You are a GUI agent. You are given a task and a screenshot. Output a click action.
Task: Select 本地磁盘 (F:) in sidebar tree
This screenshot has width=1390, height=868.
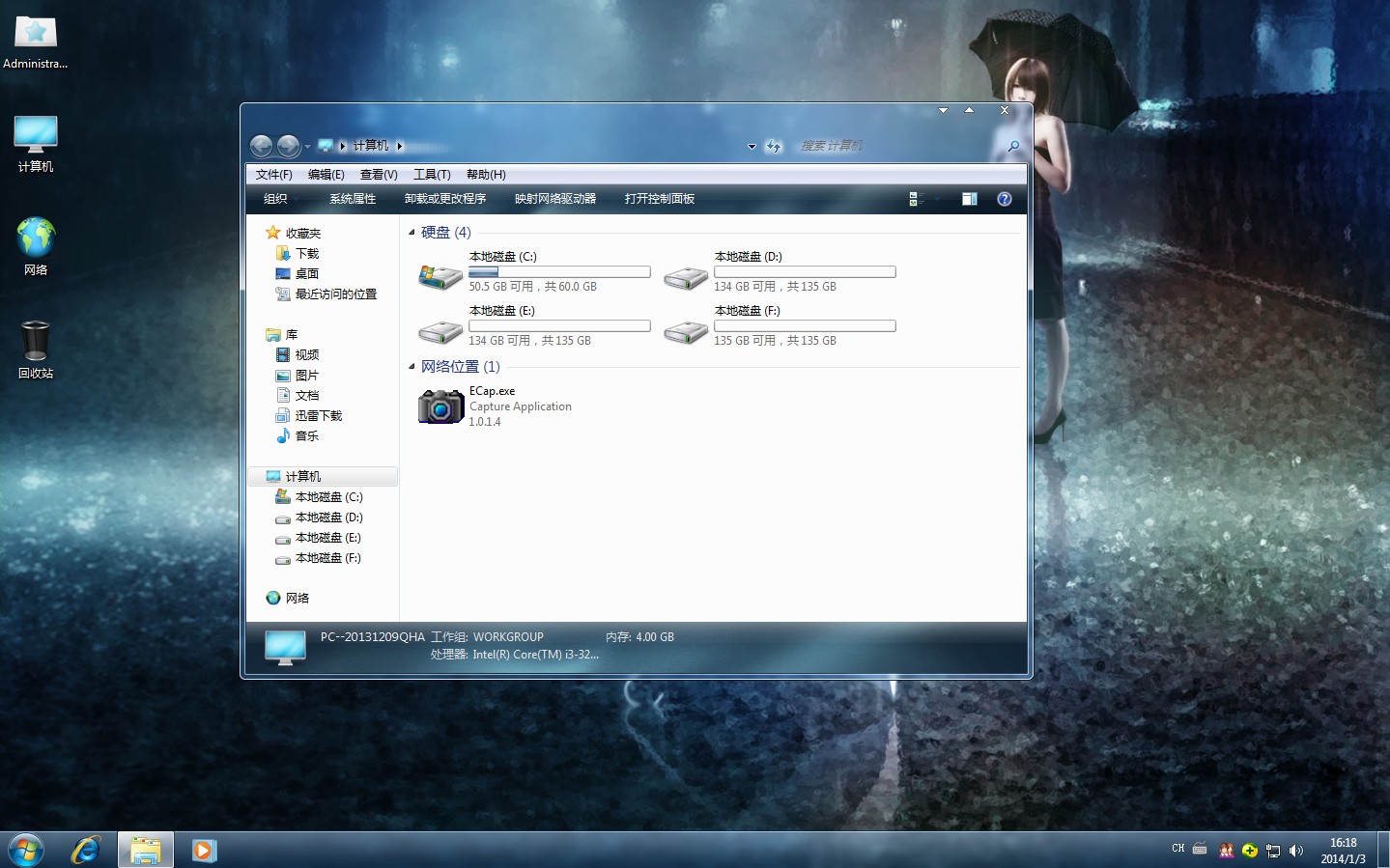(319, 557)
